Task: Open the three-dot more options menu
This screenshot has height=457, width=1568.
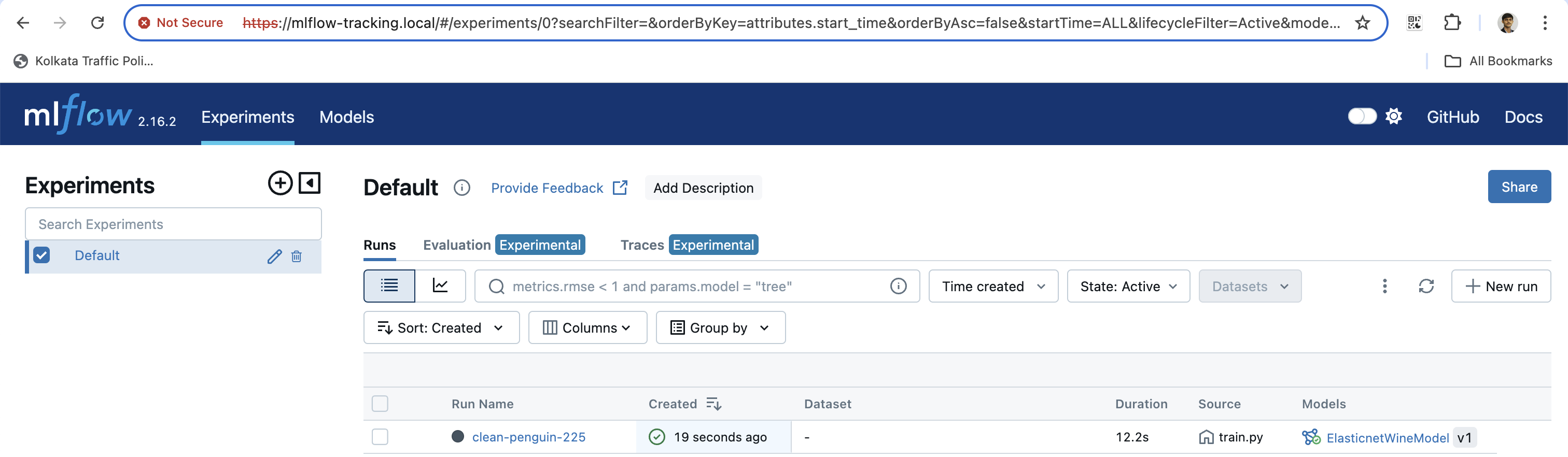Action: point(1384,286)
